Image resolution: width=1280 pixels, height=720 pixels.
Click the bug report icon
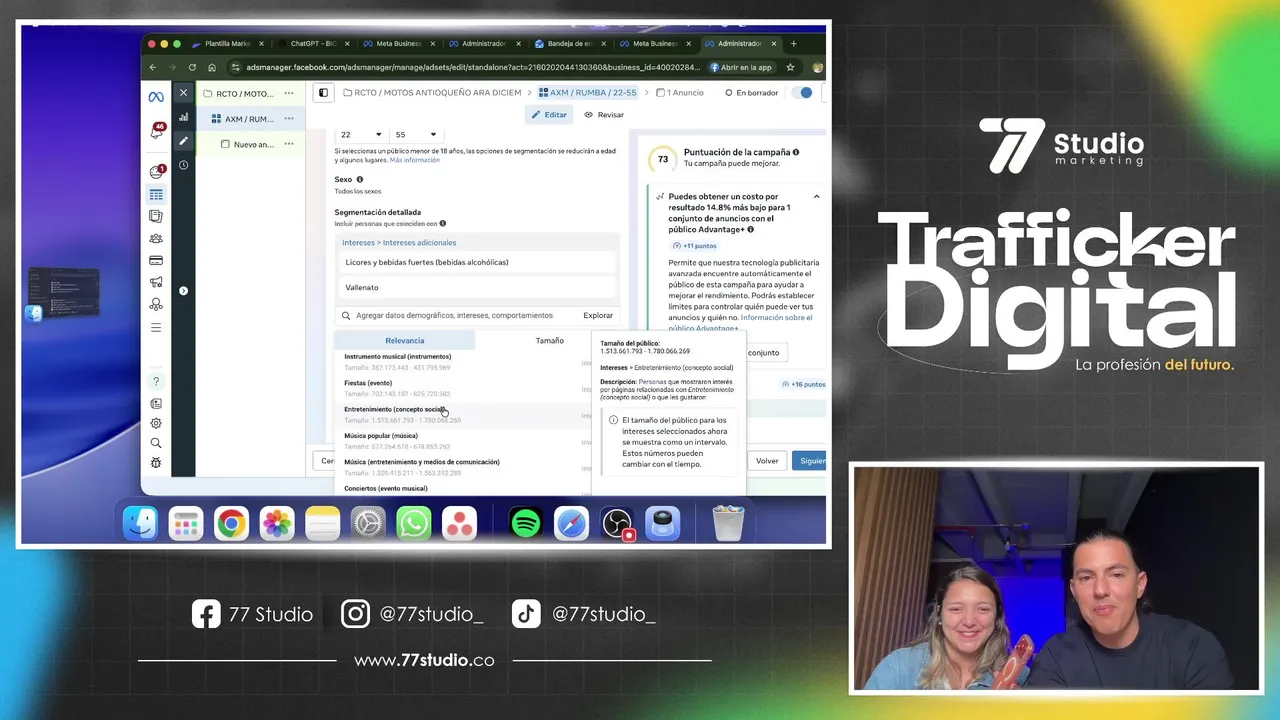point(156,463)
